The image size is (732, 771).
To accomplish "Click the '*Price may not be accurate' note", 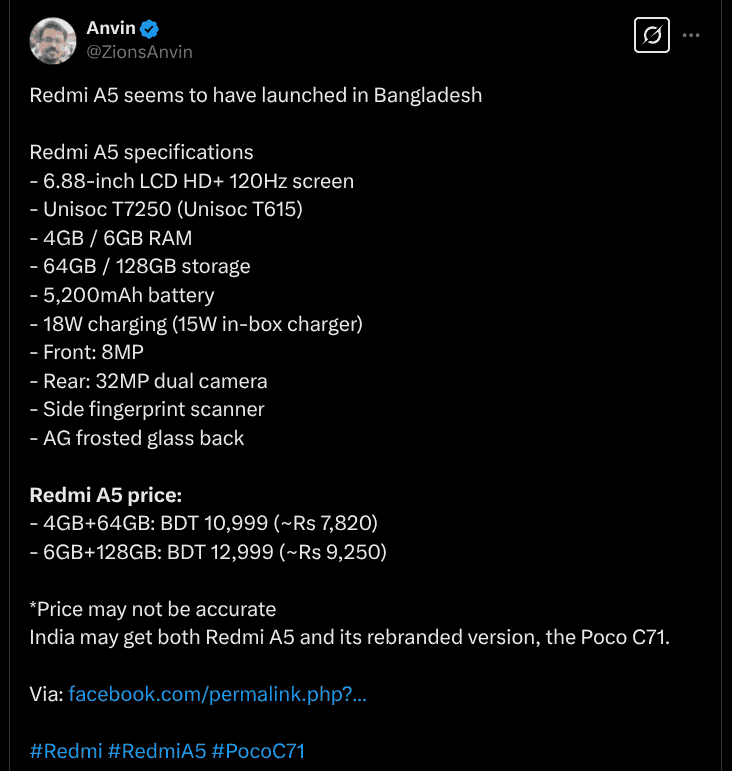I will [x=153, y=609].
